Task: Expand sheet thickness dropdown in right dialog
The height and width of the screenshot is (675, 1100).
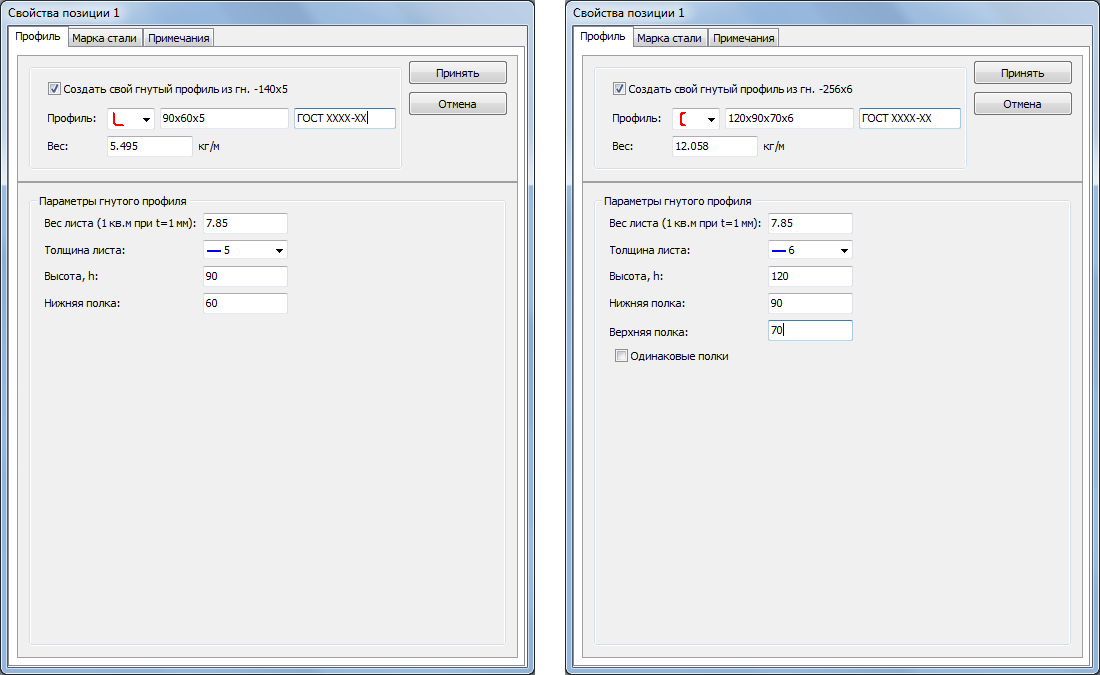Action: pos(844,250)
